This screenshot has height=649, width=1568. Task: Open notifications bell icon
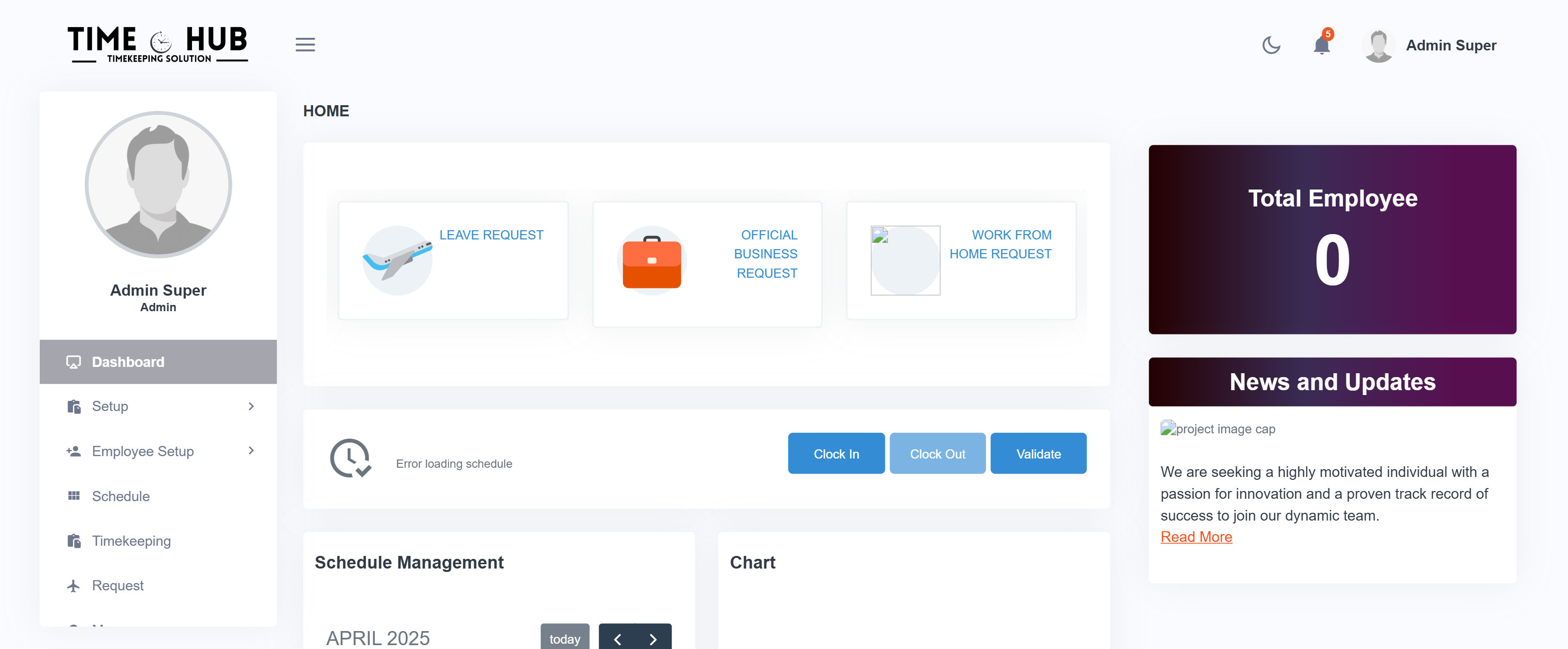[1321, 46]
